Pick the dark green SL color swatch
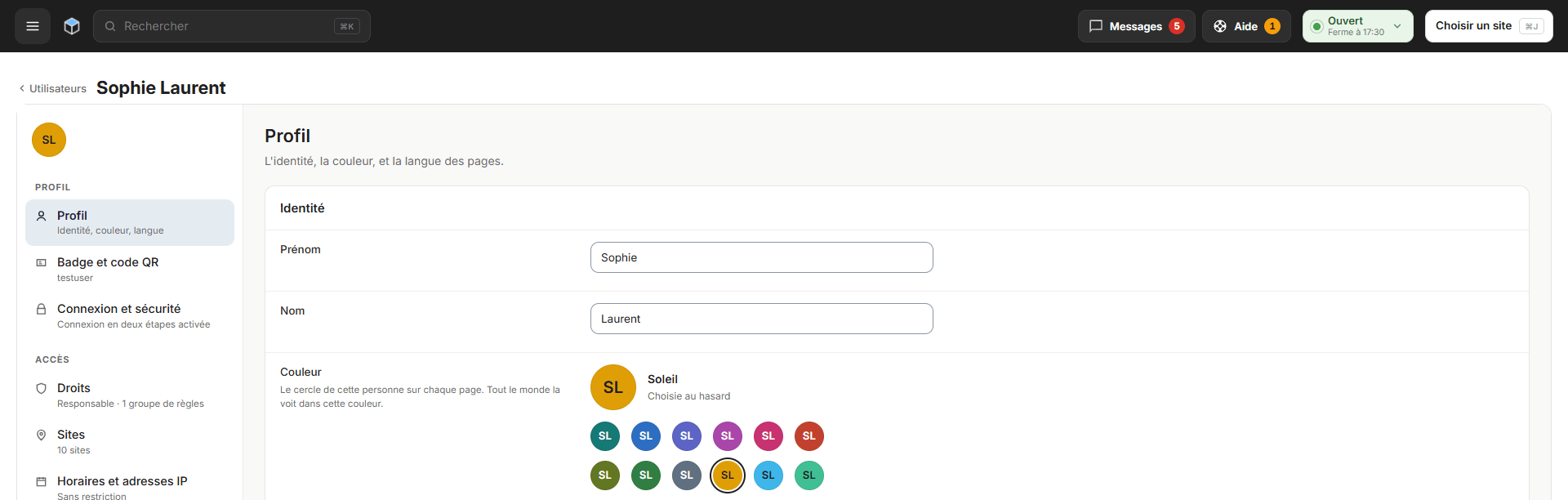 646,475
